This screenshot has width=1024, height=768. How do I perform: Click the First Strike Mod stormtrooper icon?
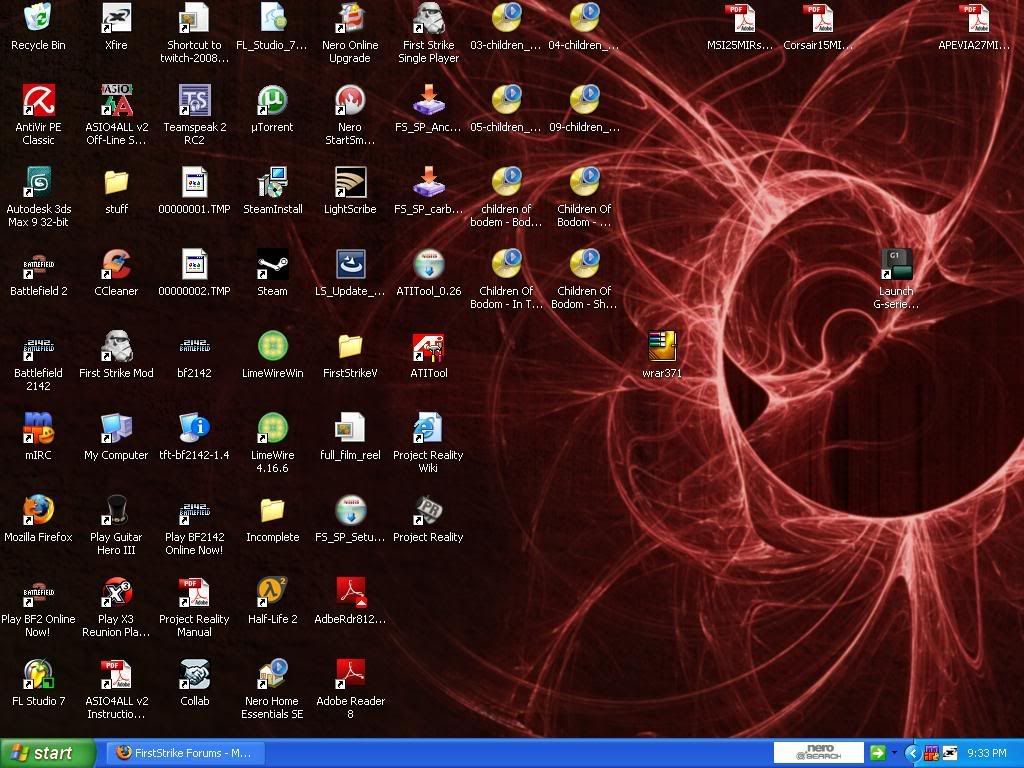(116, 345)
